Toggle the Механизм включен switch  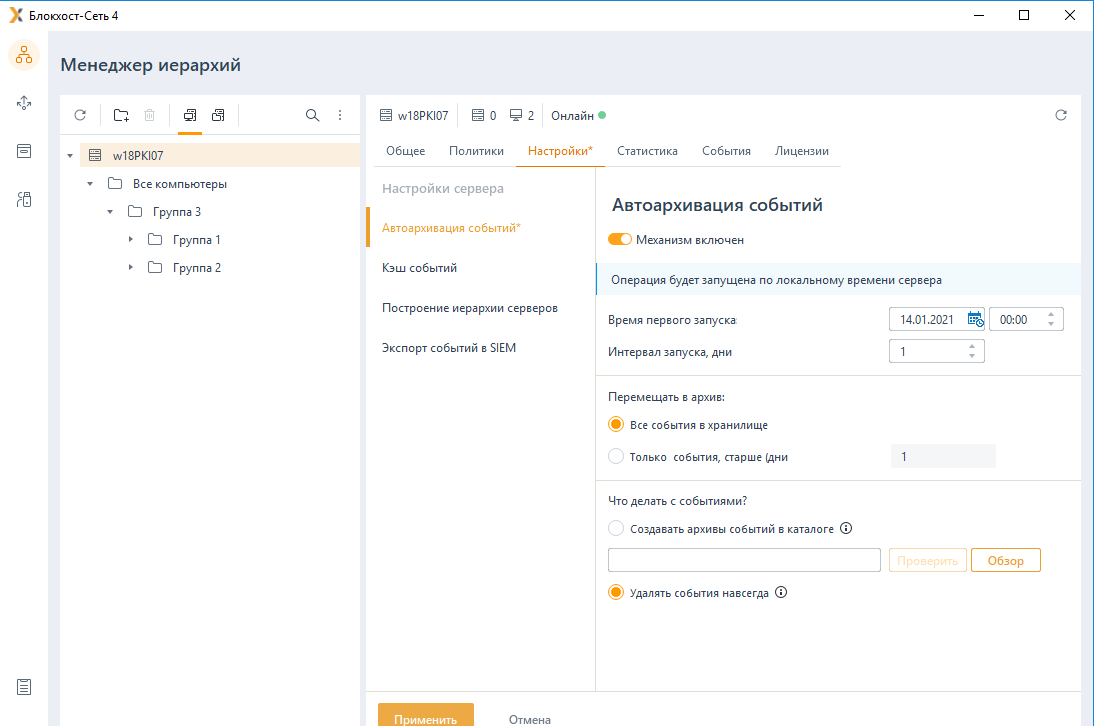pos(620,239)
